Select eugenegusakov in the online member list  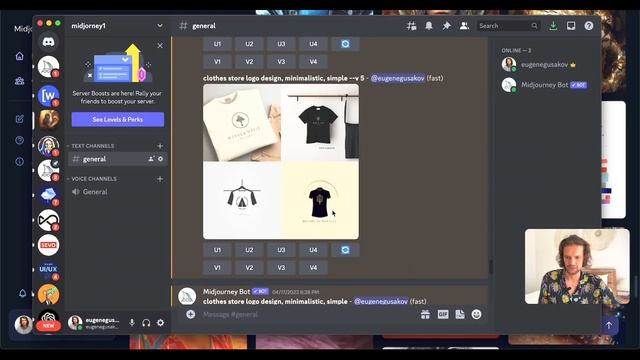(545, 64)
